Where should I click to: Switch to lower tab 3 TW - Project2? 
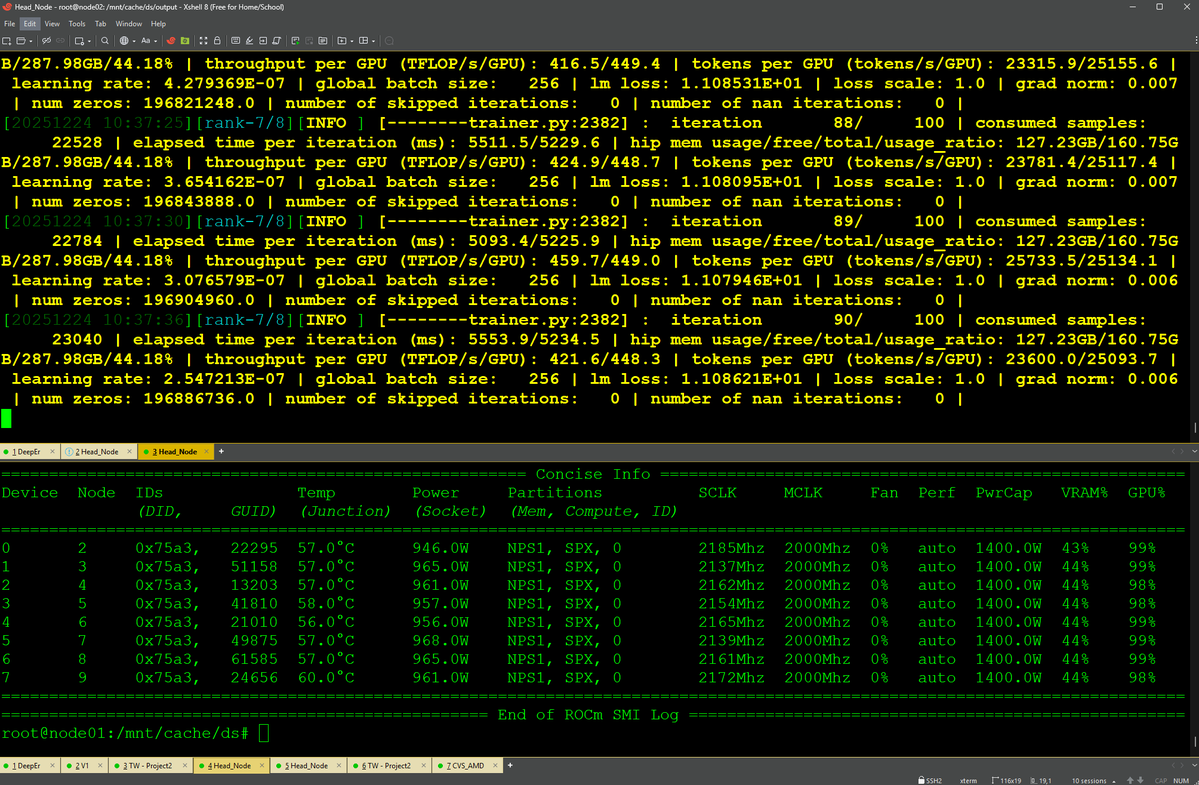click(x=148, y=765)
